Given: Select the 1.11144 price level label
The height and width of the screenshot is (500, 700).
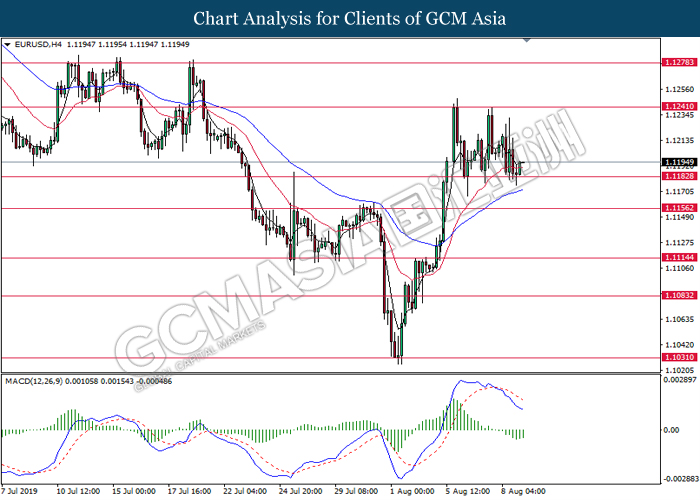Looking at the screenshot, I should (x=679, y=257).
